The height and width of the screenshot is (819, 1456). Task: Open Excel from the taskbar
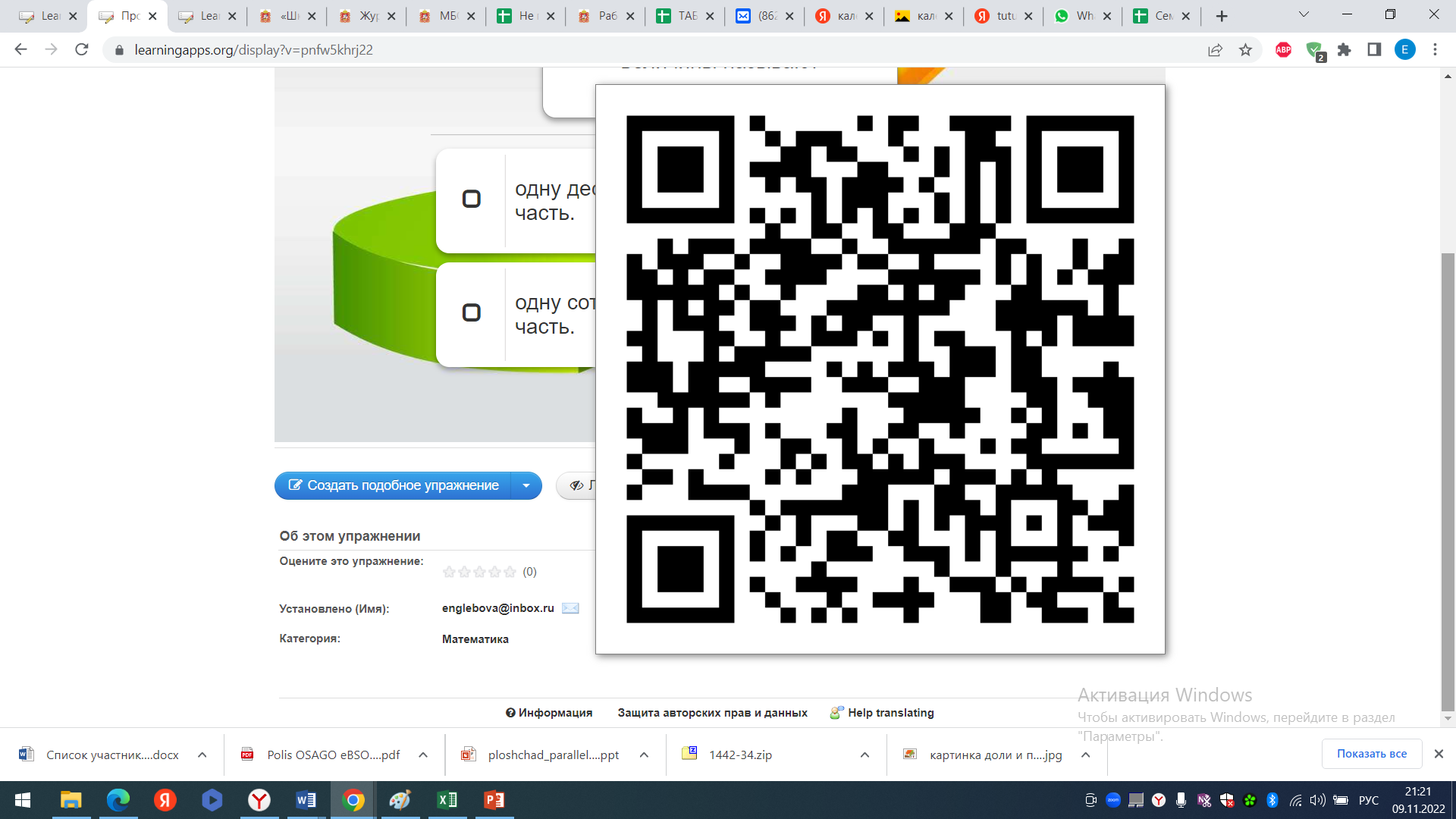click(447, 800)
